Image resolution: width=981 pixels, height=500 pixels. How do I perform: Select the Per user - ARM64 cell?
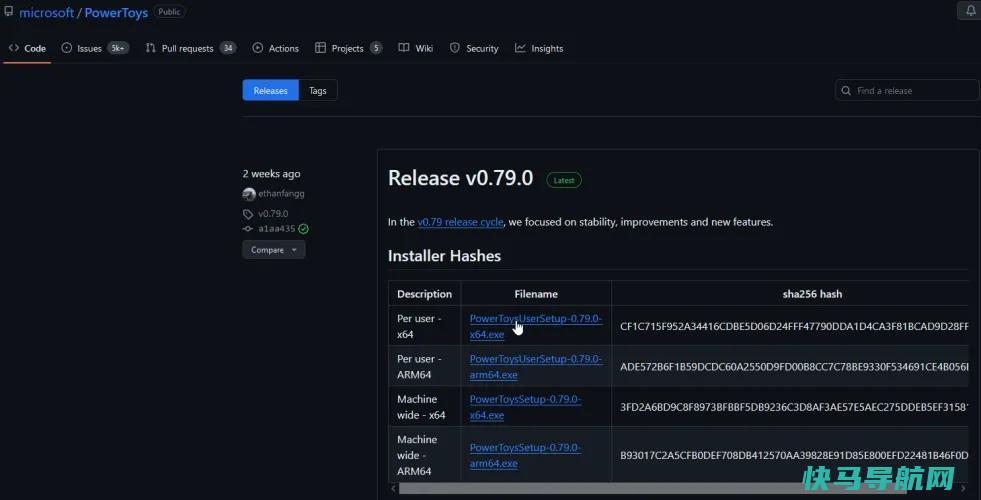coord(424,367)
